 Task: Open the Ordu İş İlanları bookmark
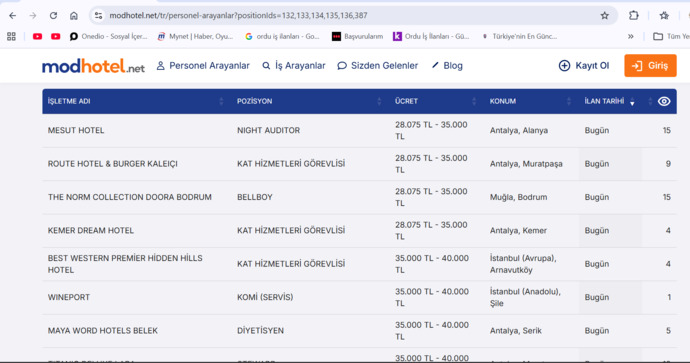pyautogui.click(x=431, y=37)
